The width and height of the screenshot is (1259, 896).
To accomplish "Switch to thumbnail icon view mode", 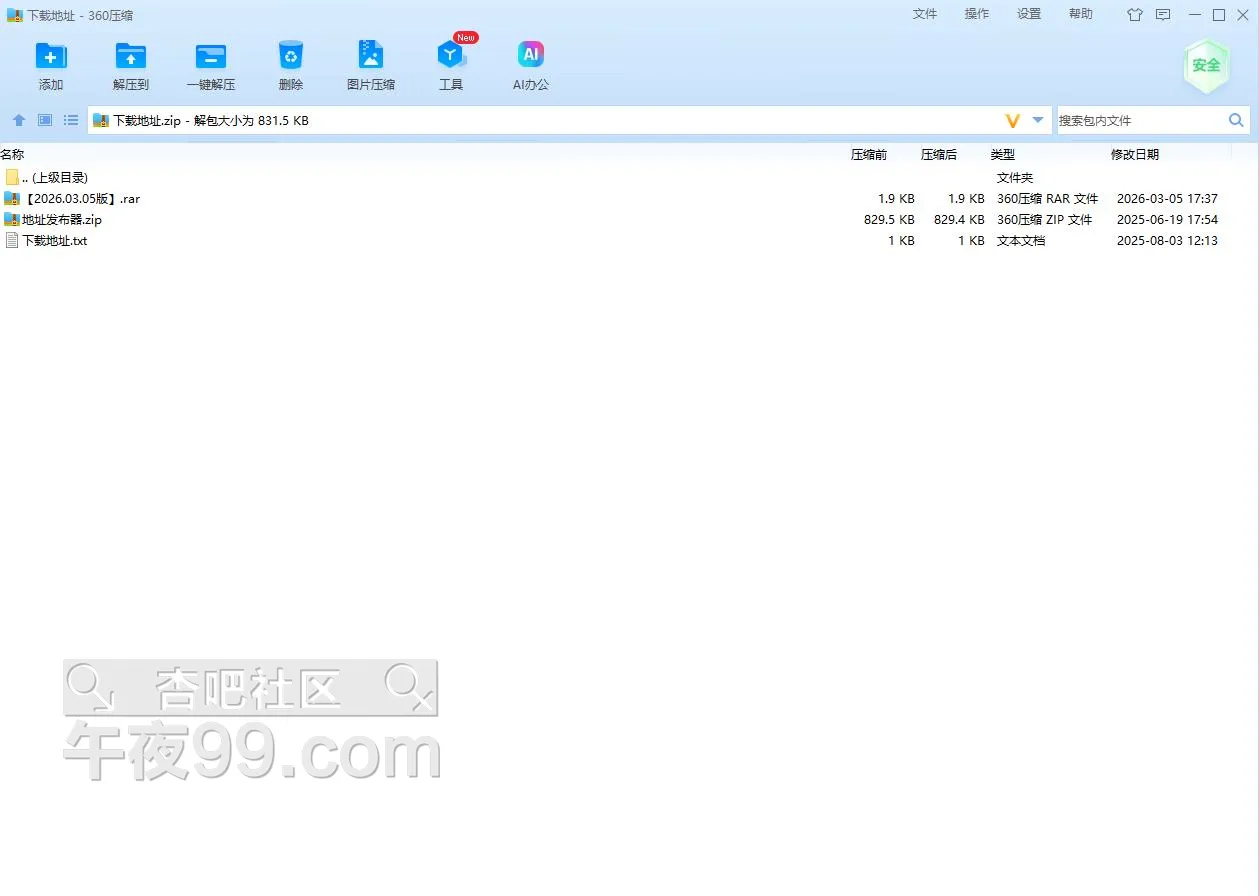I will click(45, 120).
